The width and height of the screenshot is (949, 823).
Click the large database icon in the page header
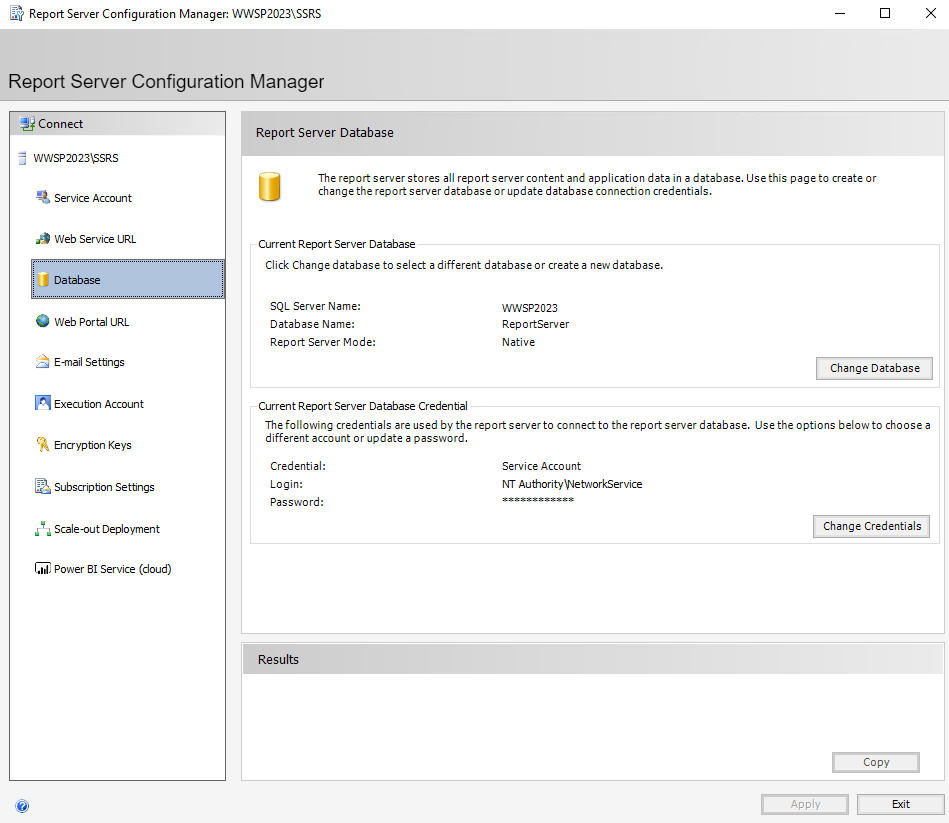(269, 186)
